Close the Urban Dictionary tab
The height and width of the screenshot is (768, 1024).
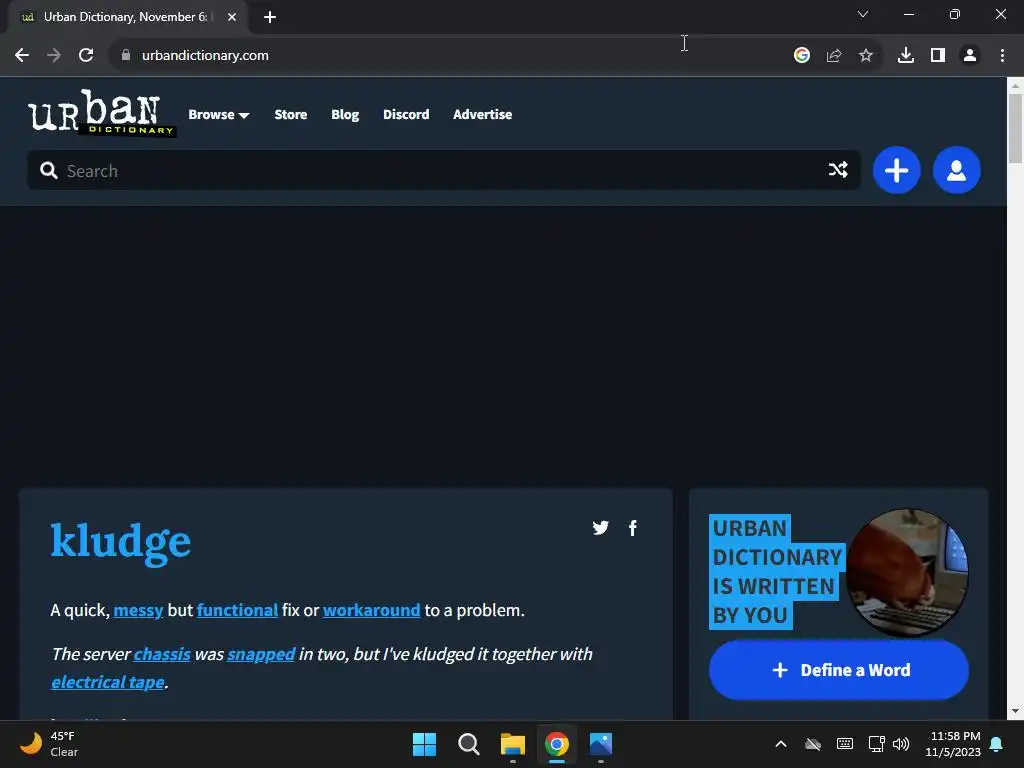pos(232,17)
